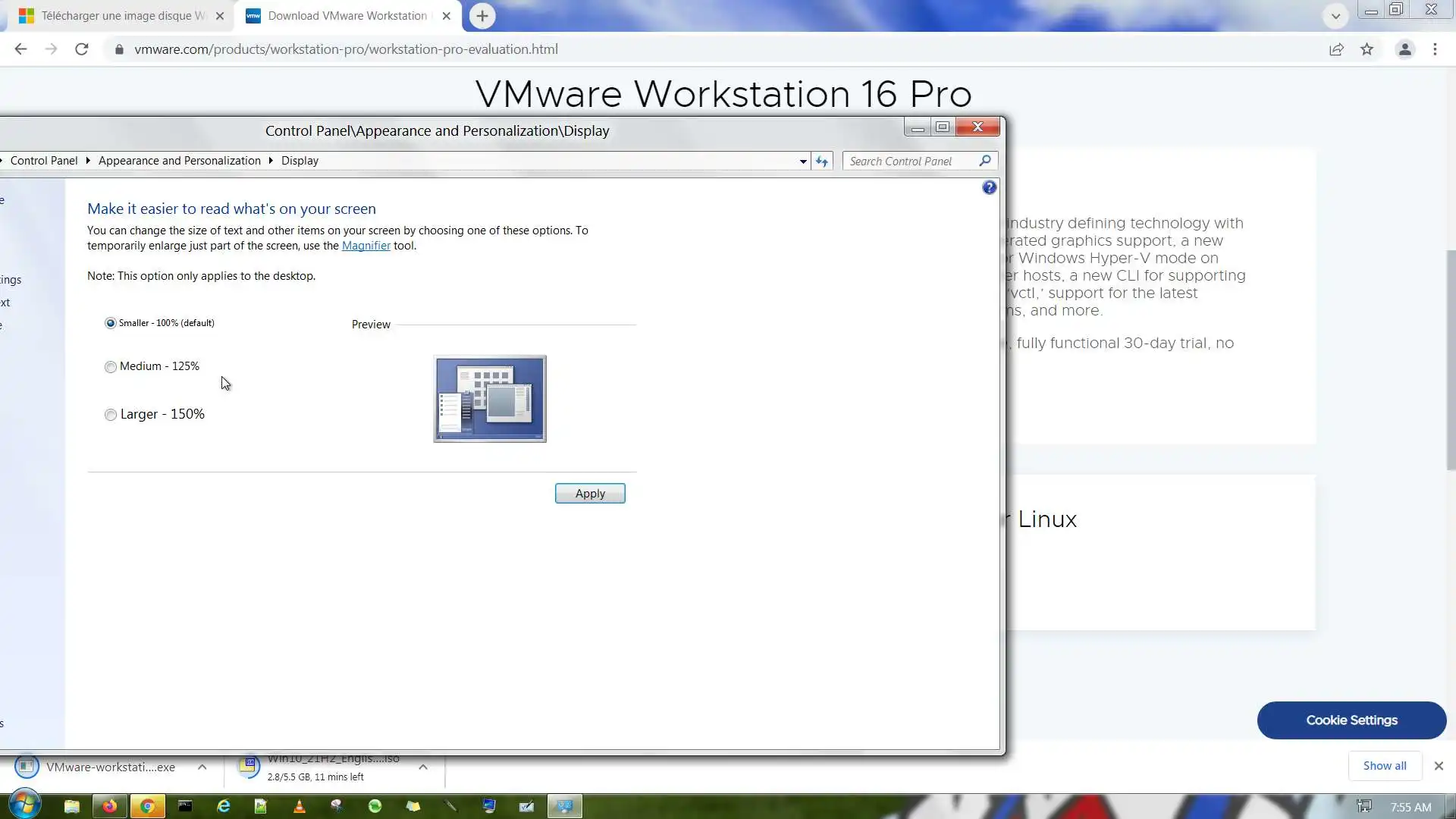Click the Apply button
The image size is (1456, 819).
coord(589,494)
